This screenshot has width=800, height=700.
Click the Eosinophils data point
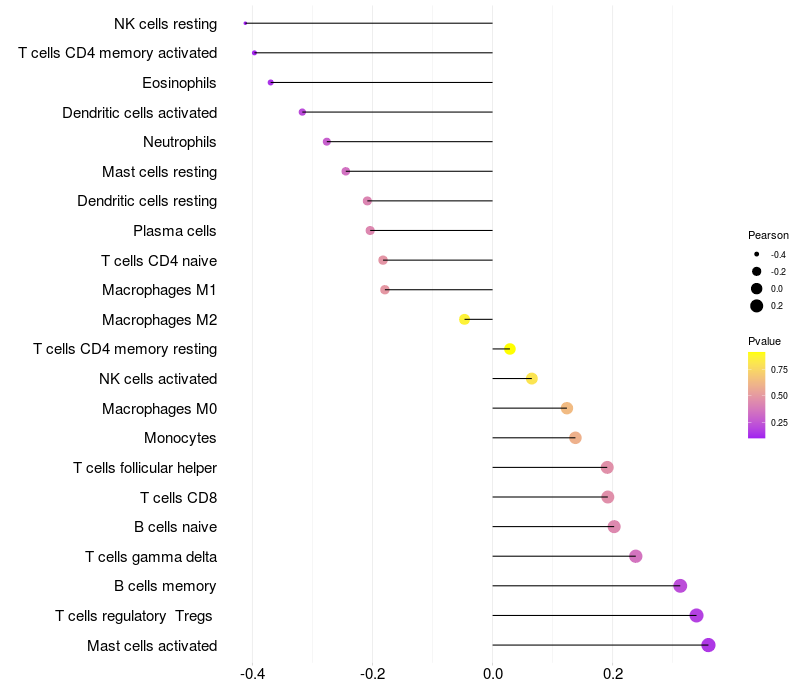270,82
